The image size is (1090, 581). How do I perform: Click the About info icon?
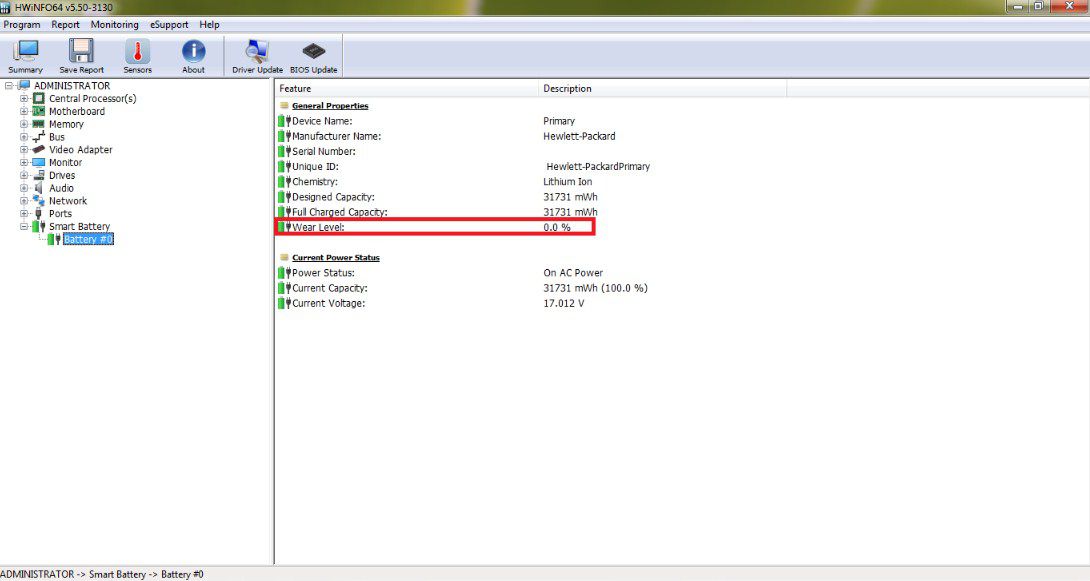click(193, 55)
